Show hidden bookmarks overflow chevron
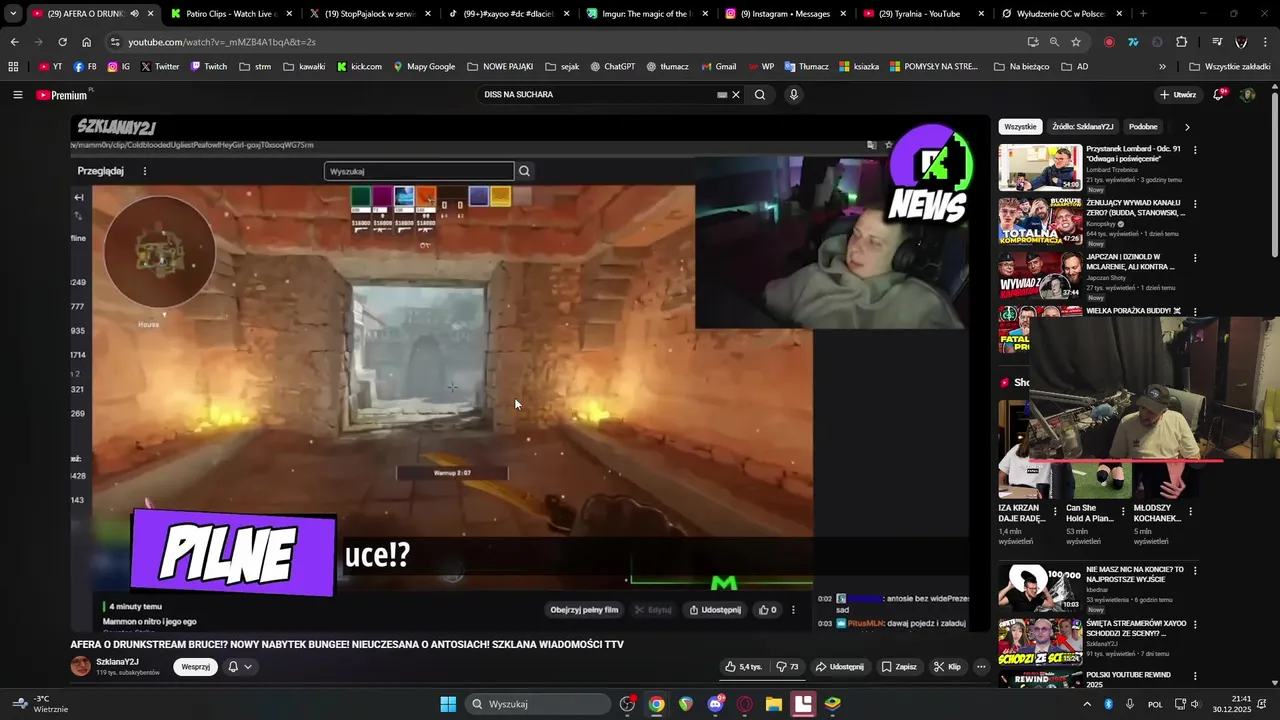1280x720 pixels. (x=1162, y=67)
